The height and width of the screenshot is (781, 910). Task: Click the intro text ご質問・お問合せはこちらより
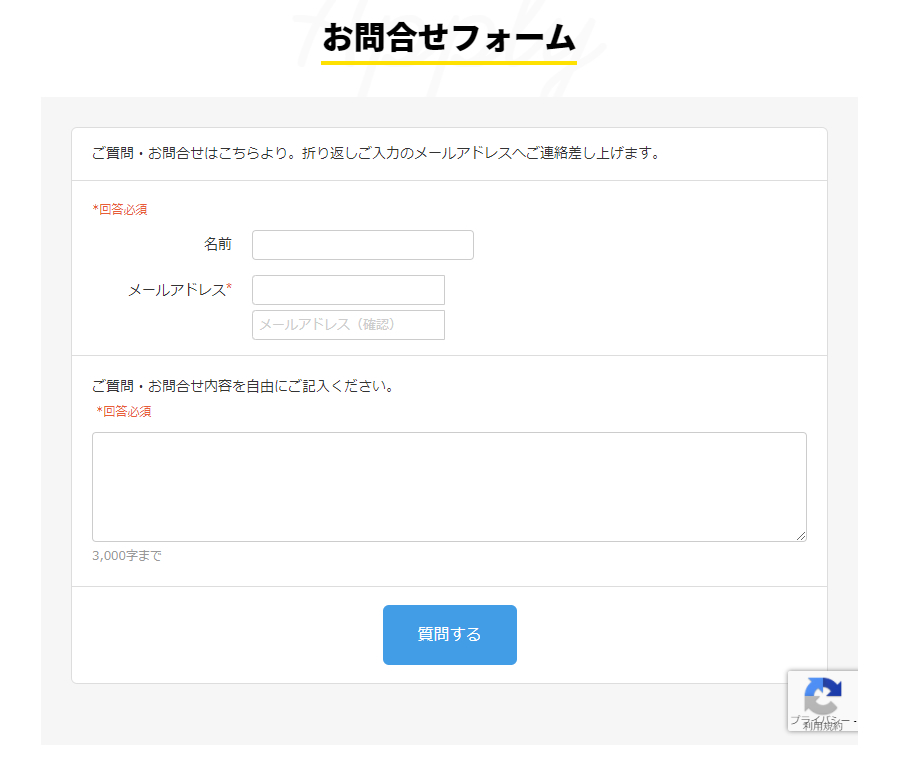coord(375,154)
